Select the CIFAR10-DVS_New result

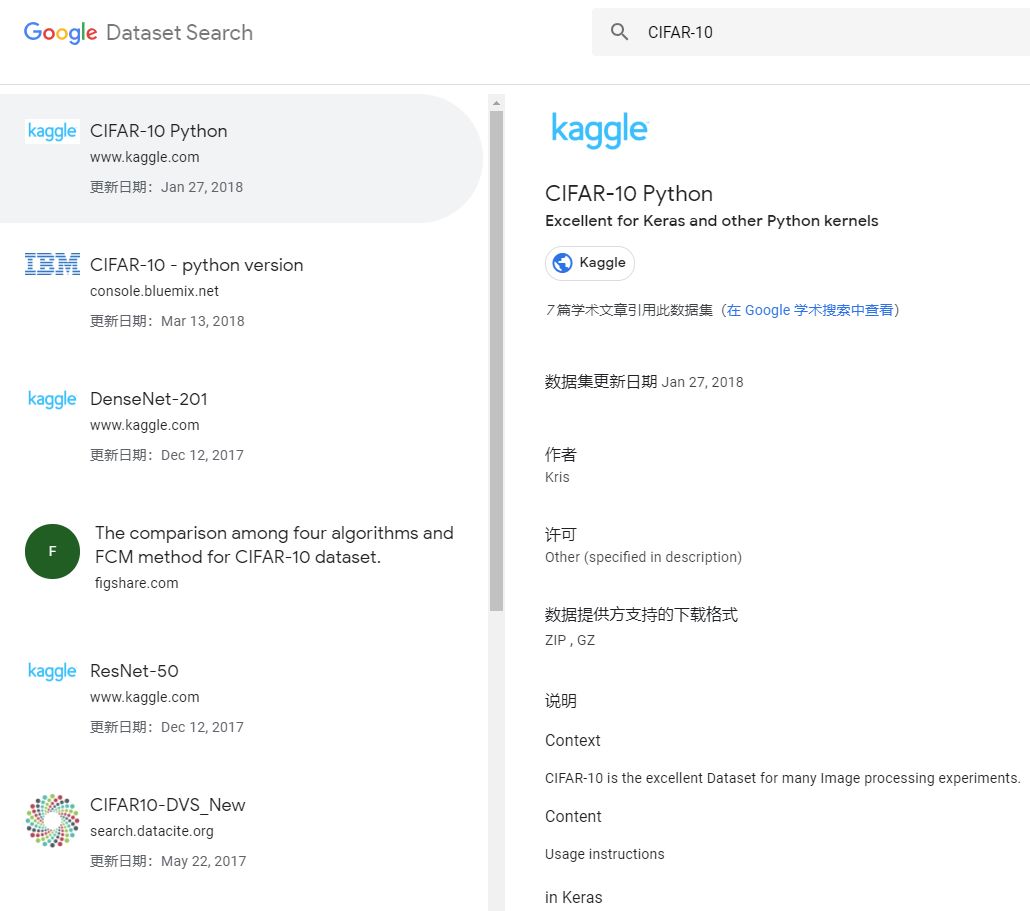[x=167, y=805]
